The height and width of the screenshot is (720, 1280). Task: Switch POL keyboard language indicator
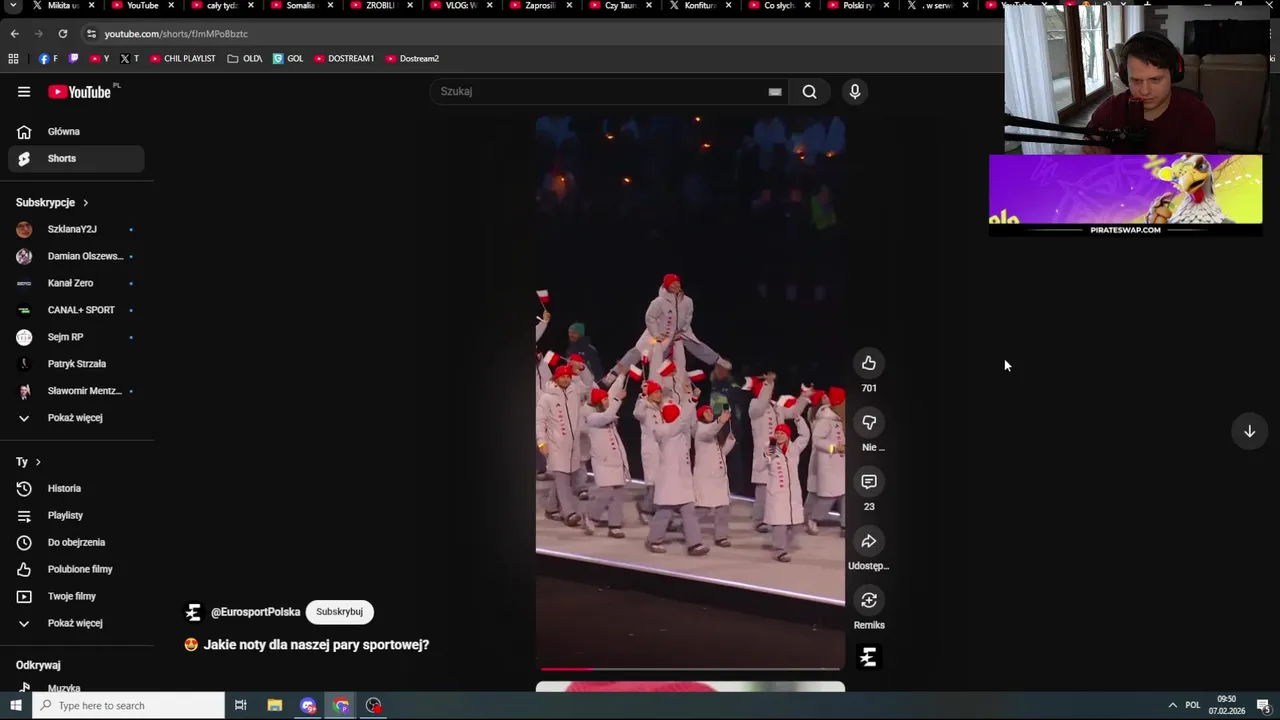[1192, 705]
